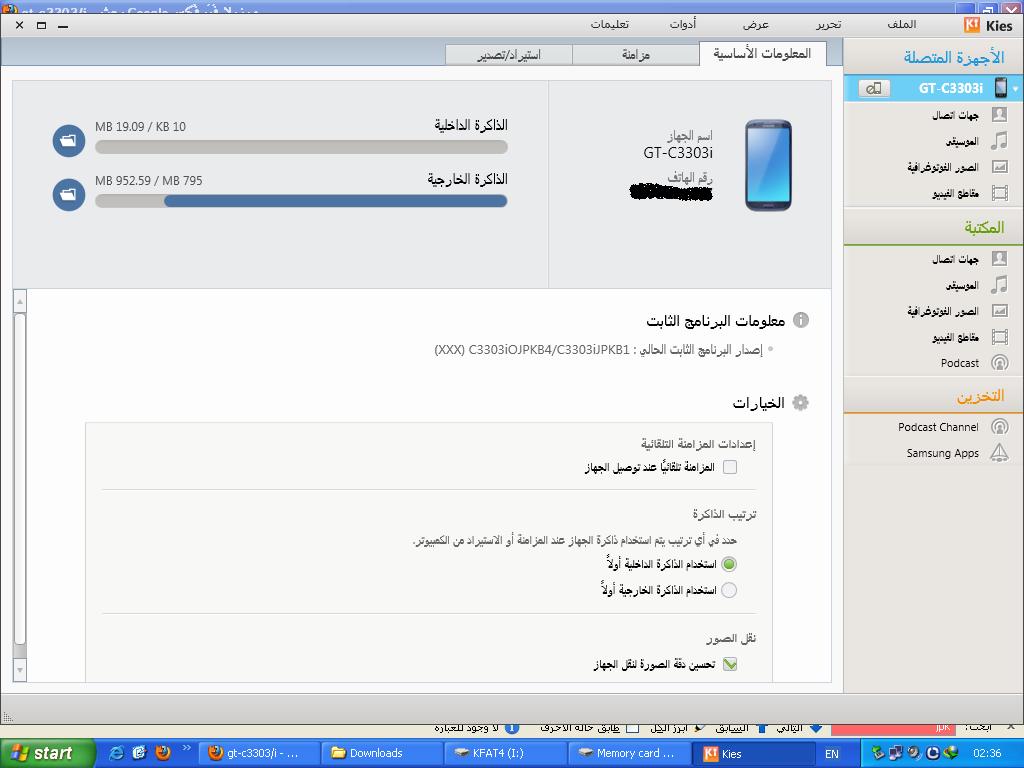Expand quick launch overflow chevron
1024x768 pixels.
click(x=185, y=748)
